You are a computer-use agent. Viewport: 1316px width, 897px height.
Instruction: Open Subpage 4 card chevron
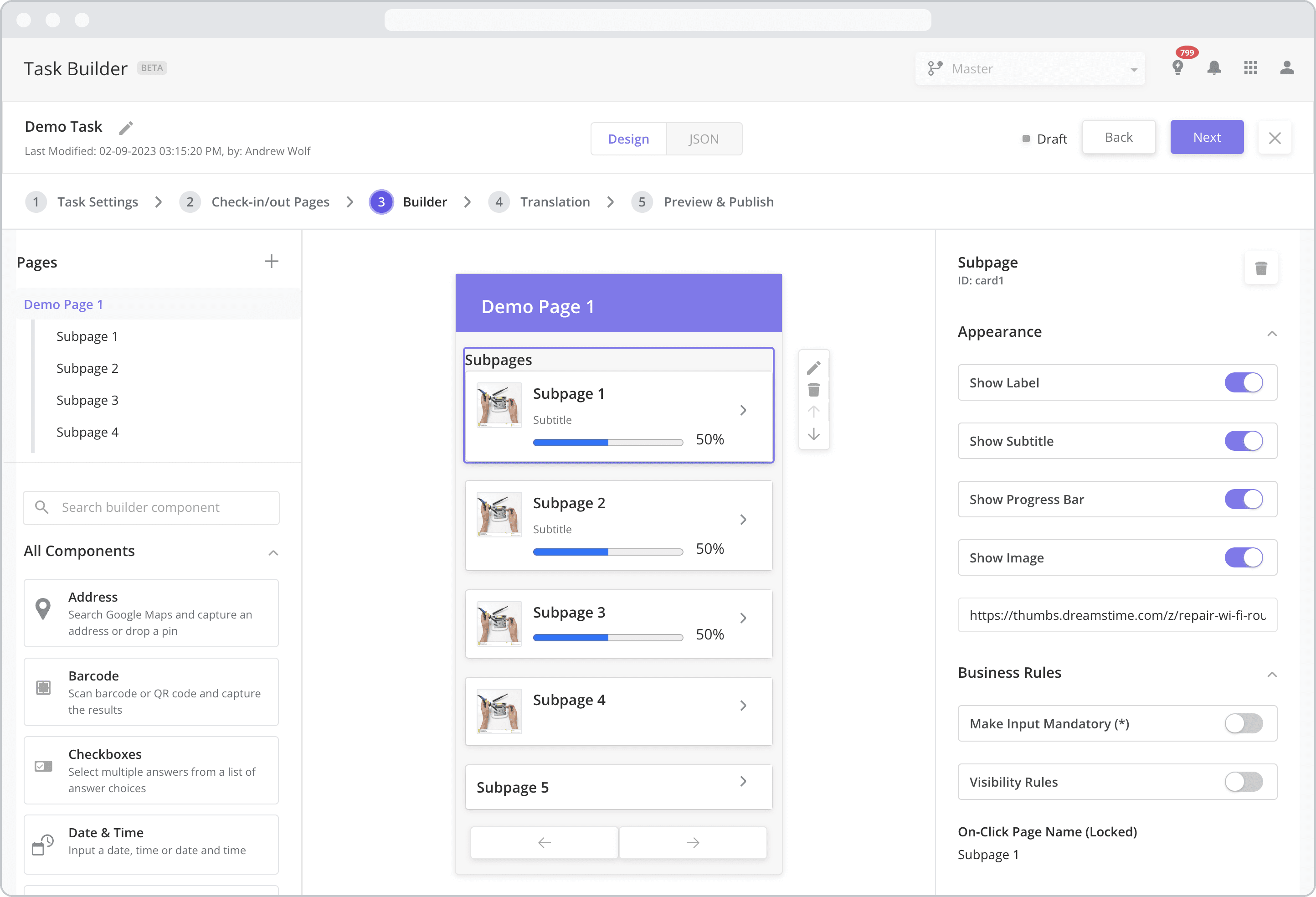[x=743, y=706]
